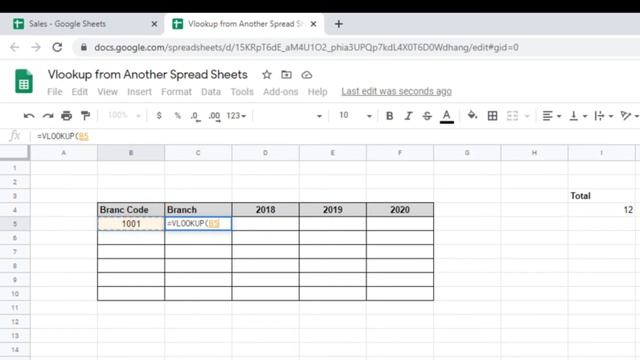Click the Redo icon in toolbar
This screenshot has height=360, width=640.
(x=48, y=116)
